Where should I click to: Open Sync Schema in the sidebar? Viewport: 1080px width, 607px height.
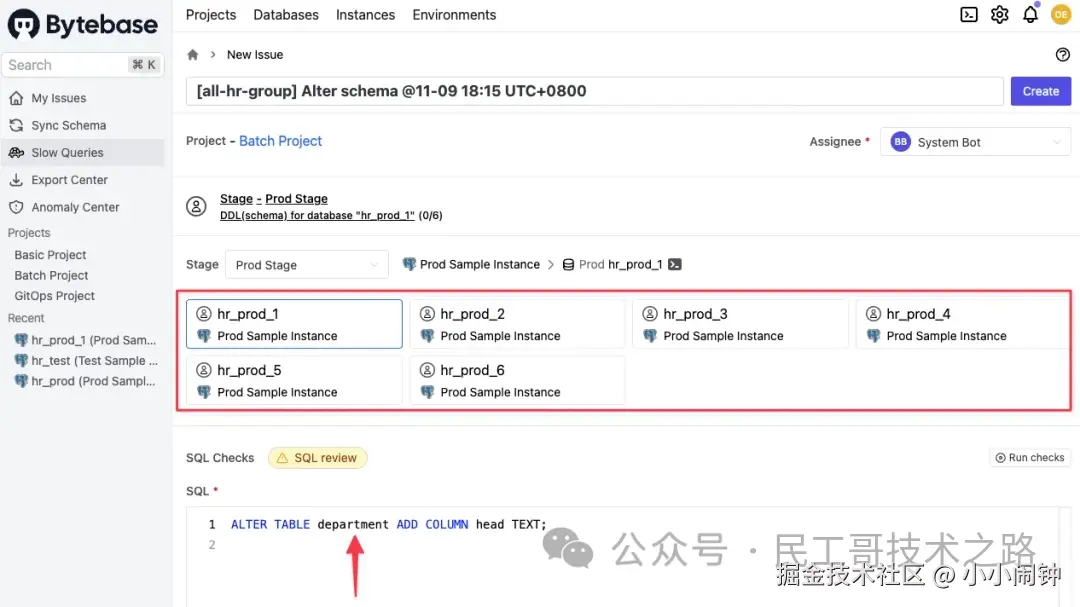(x=83, y=125)
